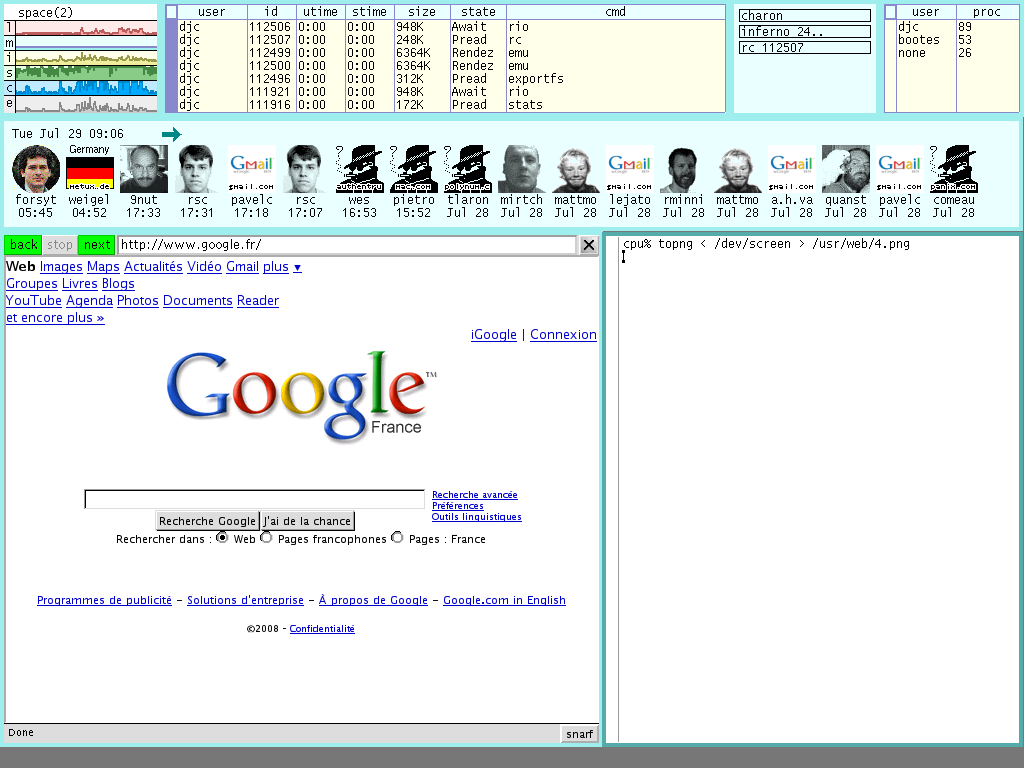
Task: Toggle the small box in process table header
Action: click(172, 12)
